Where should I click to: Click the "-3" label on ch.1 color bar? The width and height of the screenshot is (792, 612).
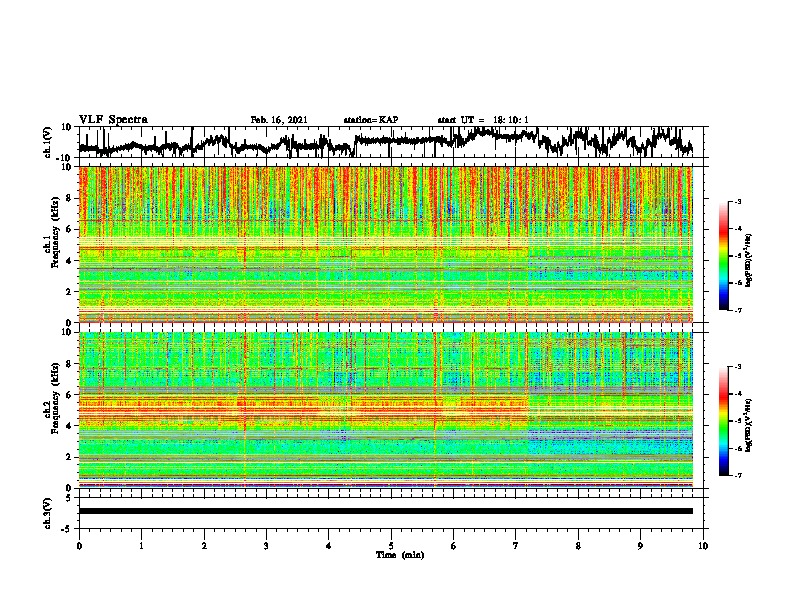[x=737, y=201]
